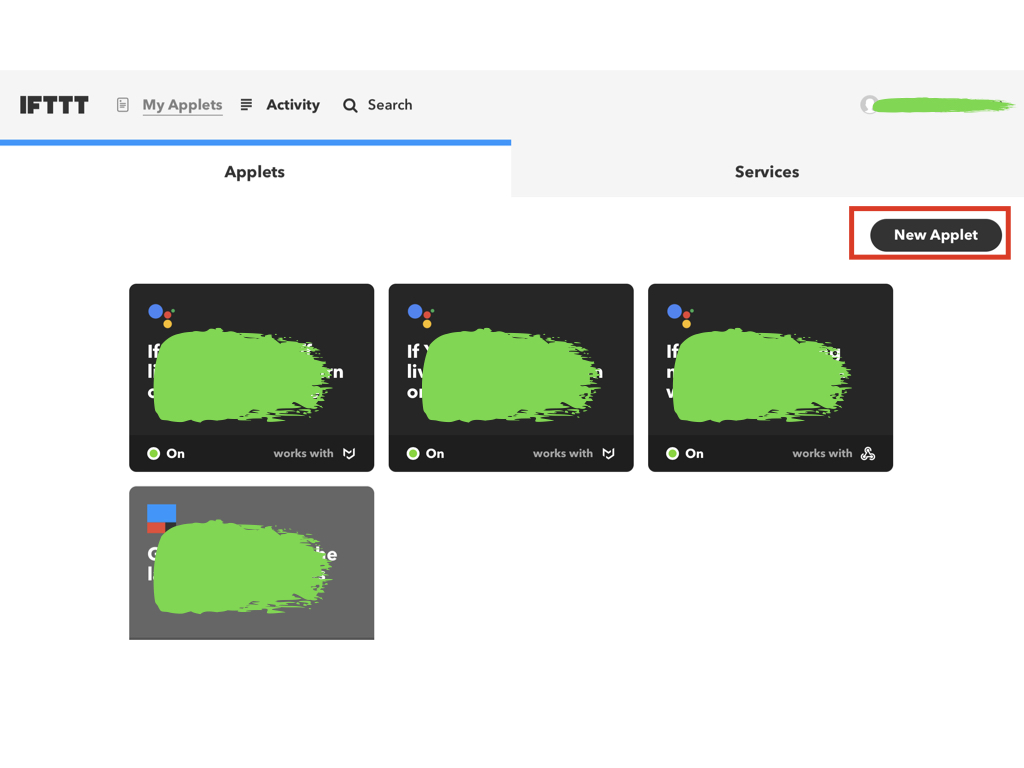The width and height of the screenshot is (1024, 768).
Task: Click Google Assistant icon on first applet card
Action: [x=161, y=315]
